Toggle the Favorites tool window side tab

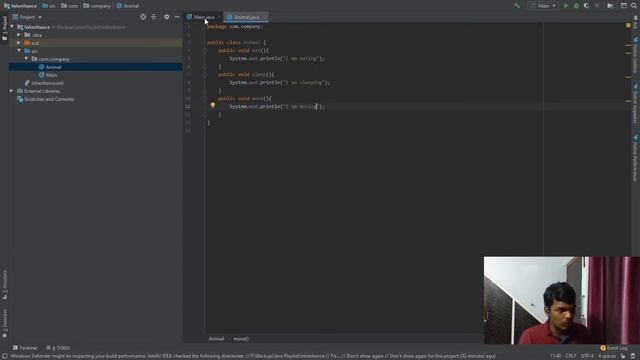tap(4, 324)
